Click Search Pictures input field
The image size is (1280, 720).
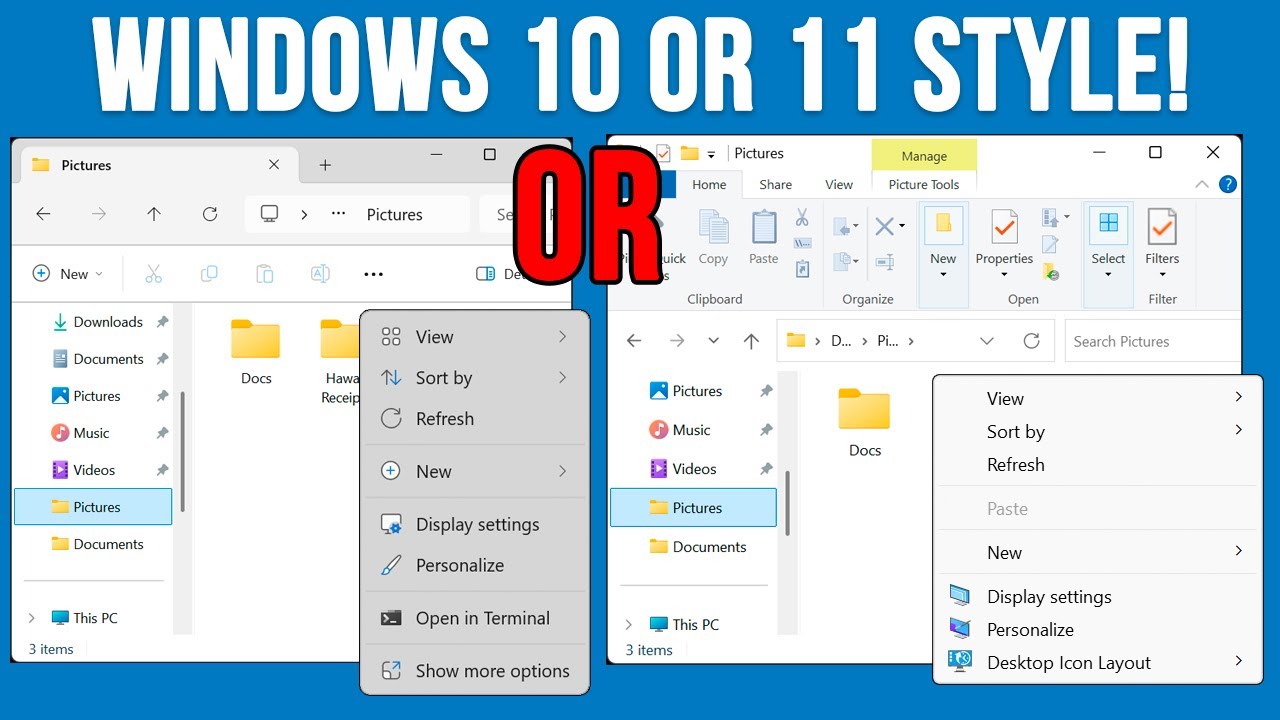[1153, 341]
